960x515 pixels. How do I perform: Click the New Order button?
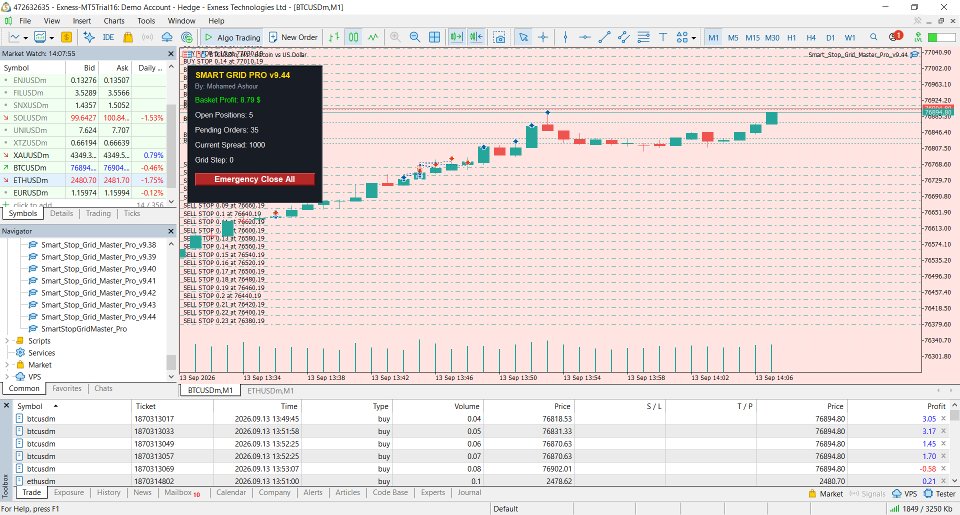293,37
